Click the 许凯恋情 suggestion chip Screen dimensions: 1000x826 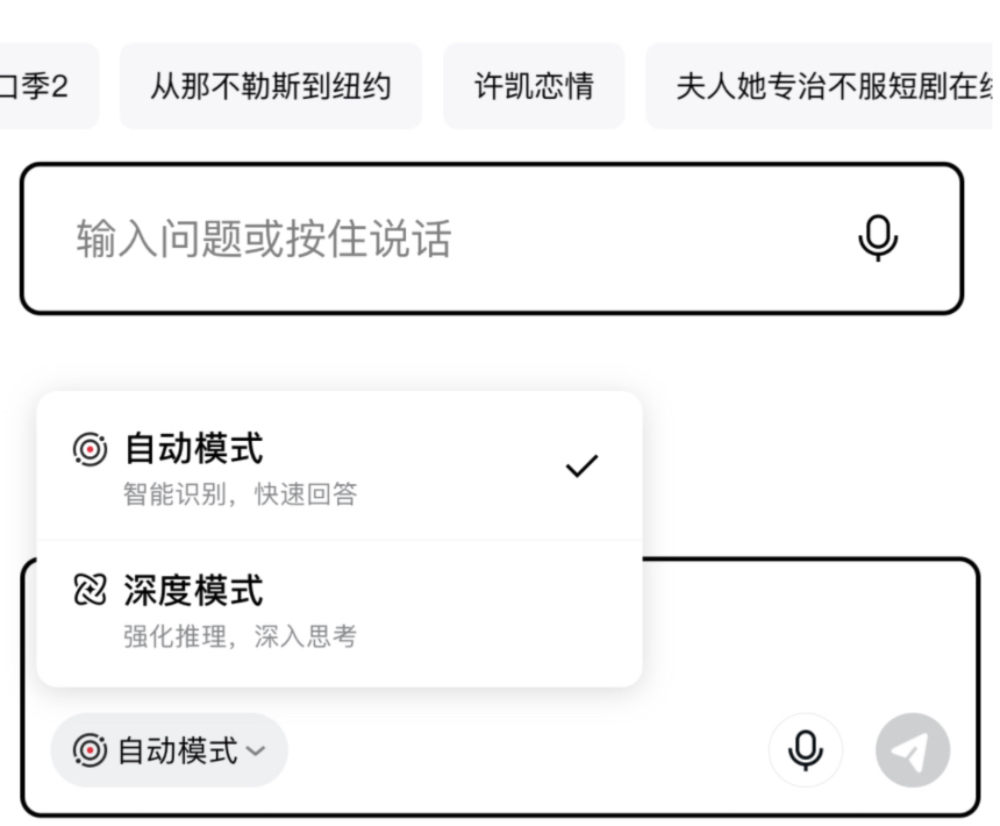(533, 86)
